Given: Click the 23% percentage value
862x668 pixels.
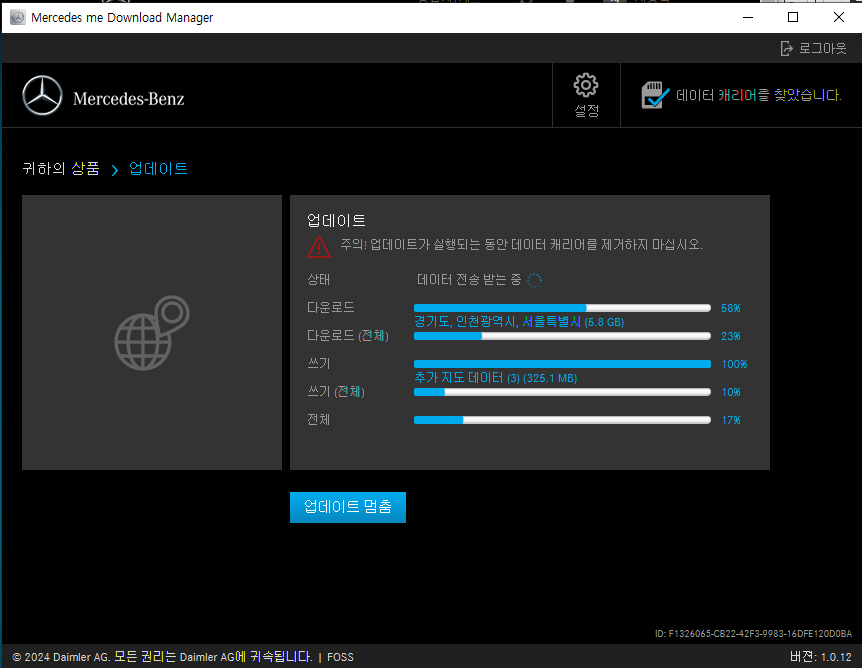Looking at the screenshot, I should coord(731,336).
